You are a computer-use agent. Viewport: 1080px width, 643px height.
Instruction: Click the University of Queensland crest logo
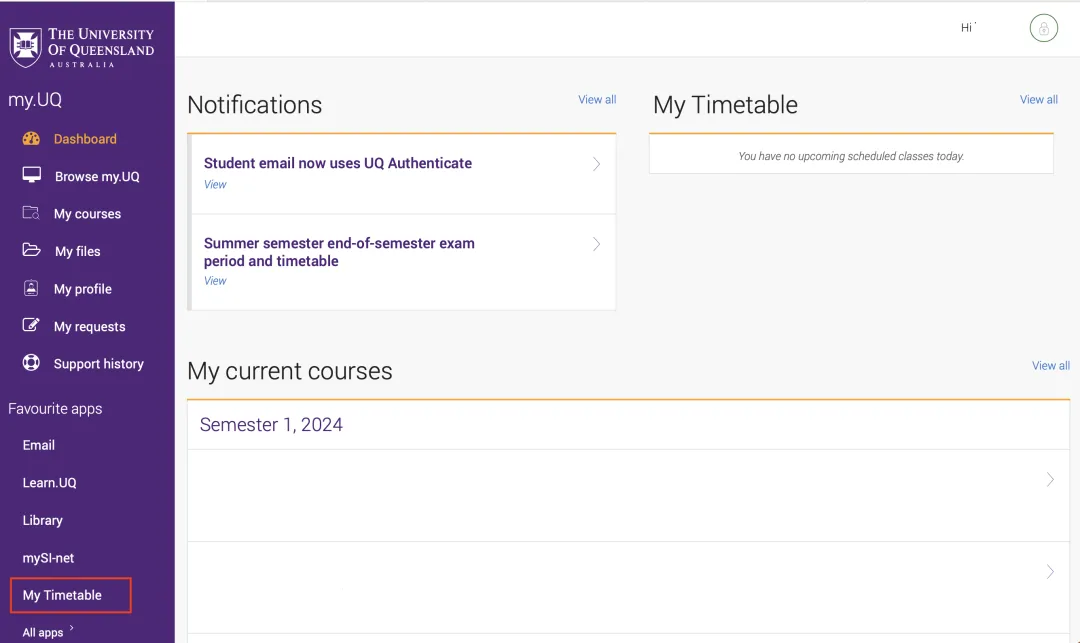[25, 48]
